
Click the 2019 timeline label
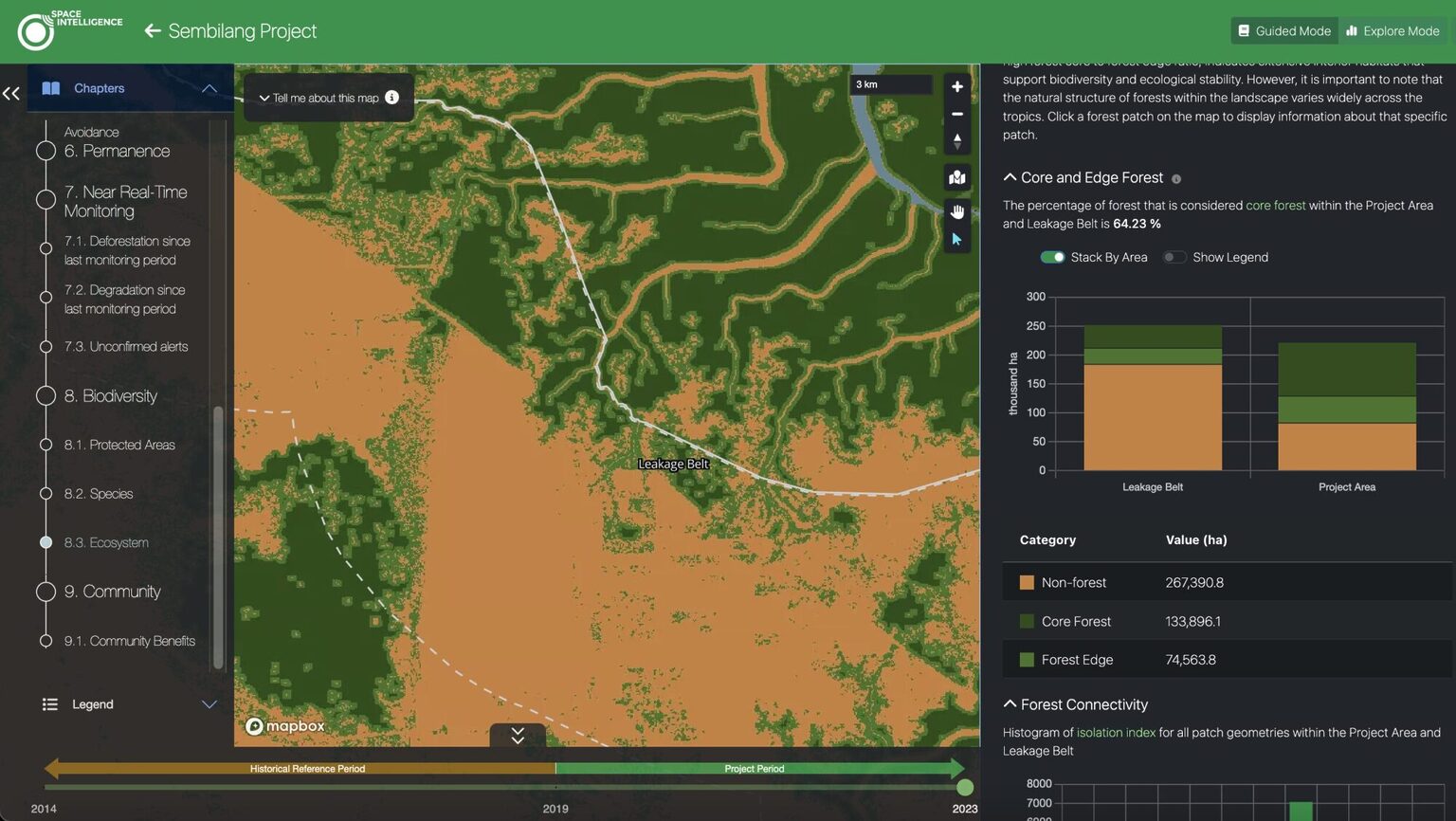click(555, 809)
